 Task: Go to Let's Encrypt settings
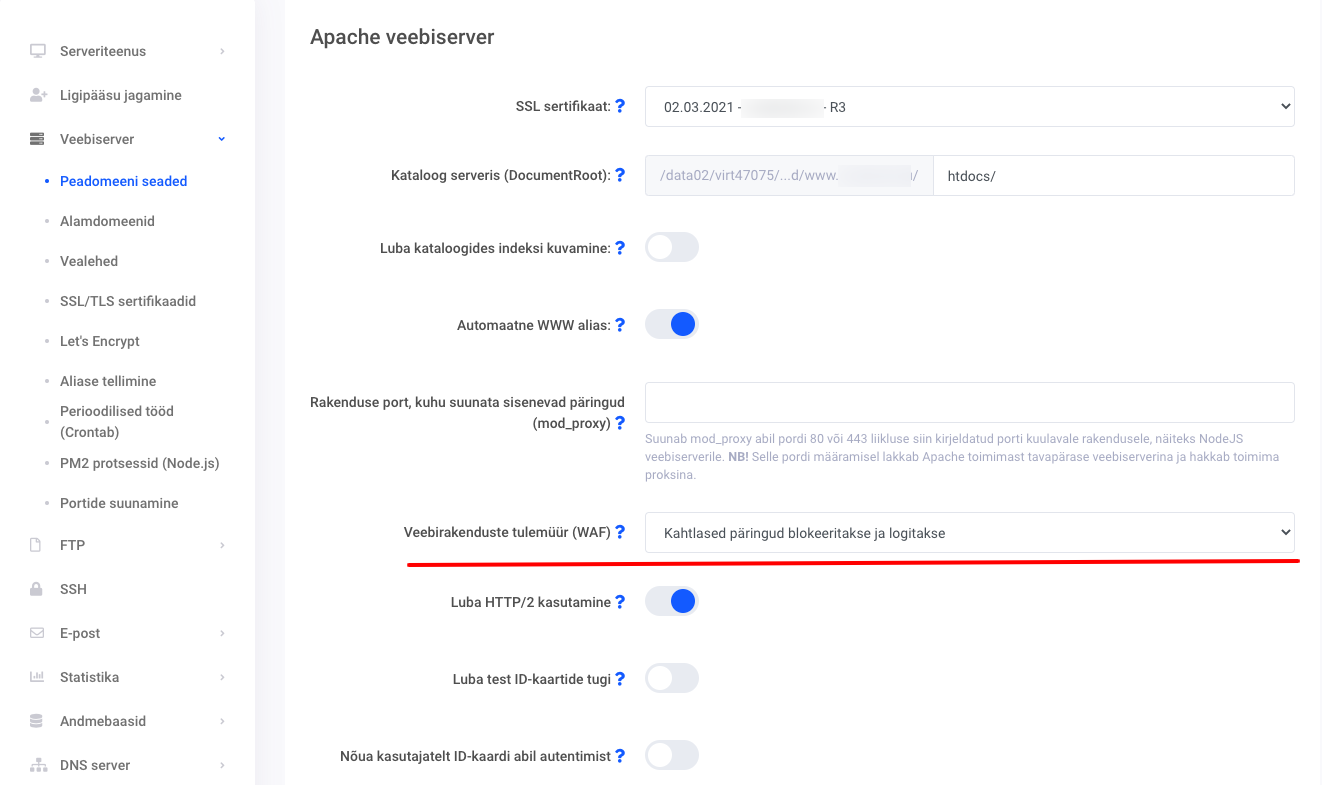100,341
